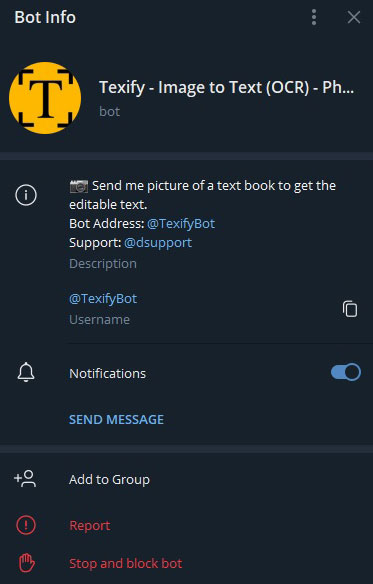The width and height of the screenshot is (373, 584).
Task: Click the truncated Texify bot title text
Action: 226,88
